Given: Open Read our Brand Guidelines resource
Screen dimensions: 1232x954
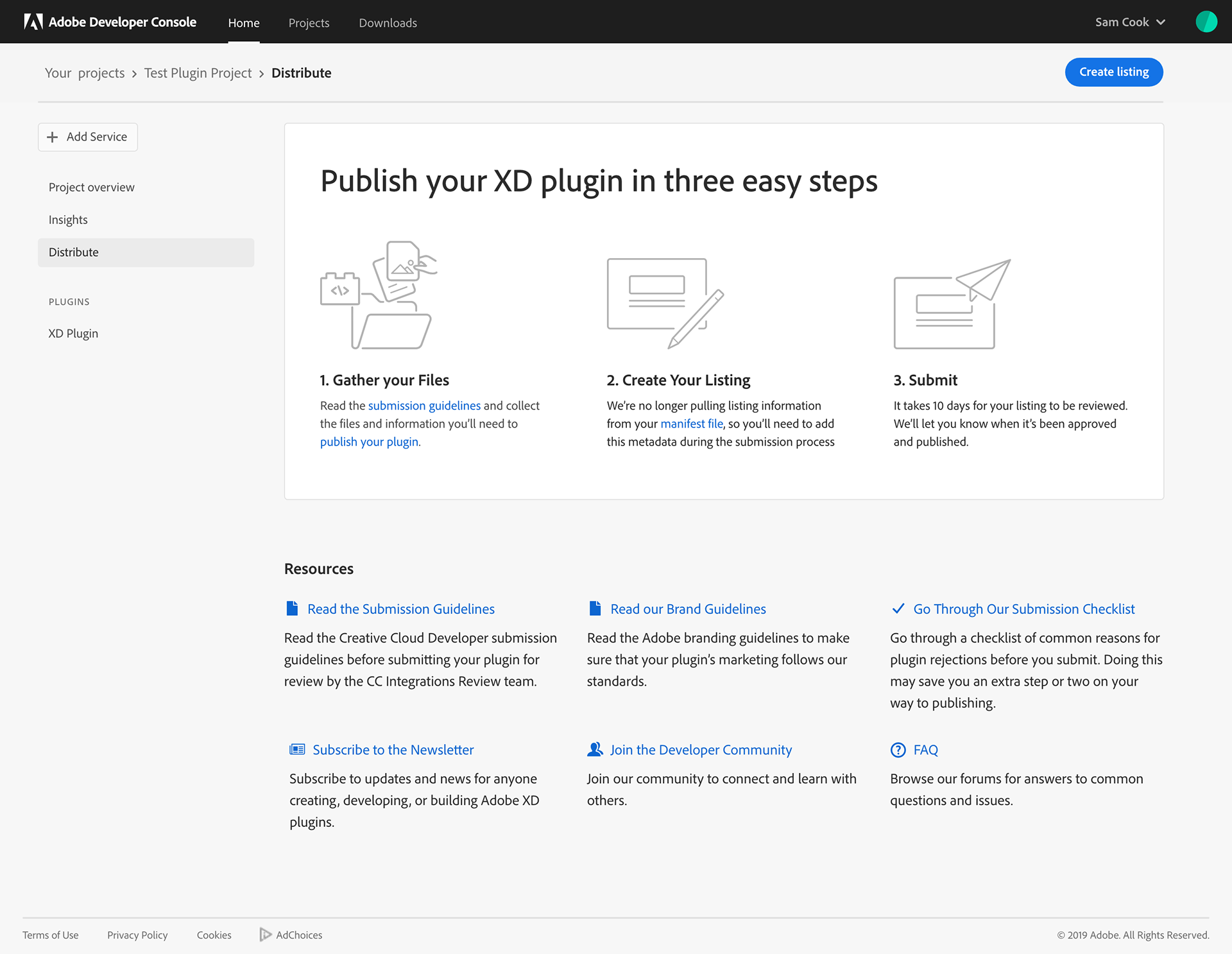Looking at the screenshot, I should tap(688, 609).
